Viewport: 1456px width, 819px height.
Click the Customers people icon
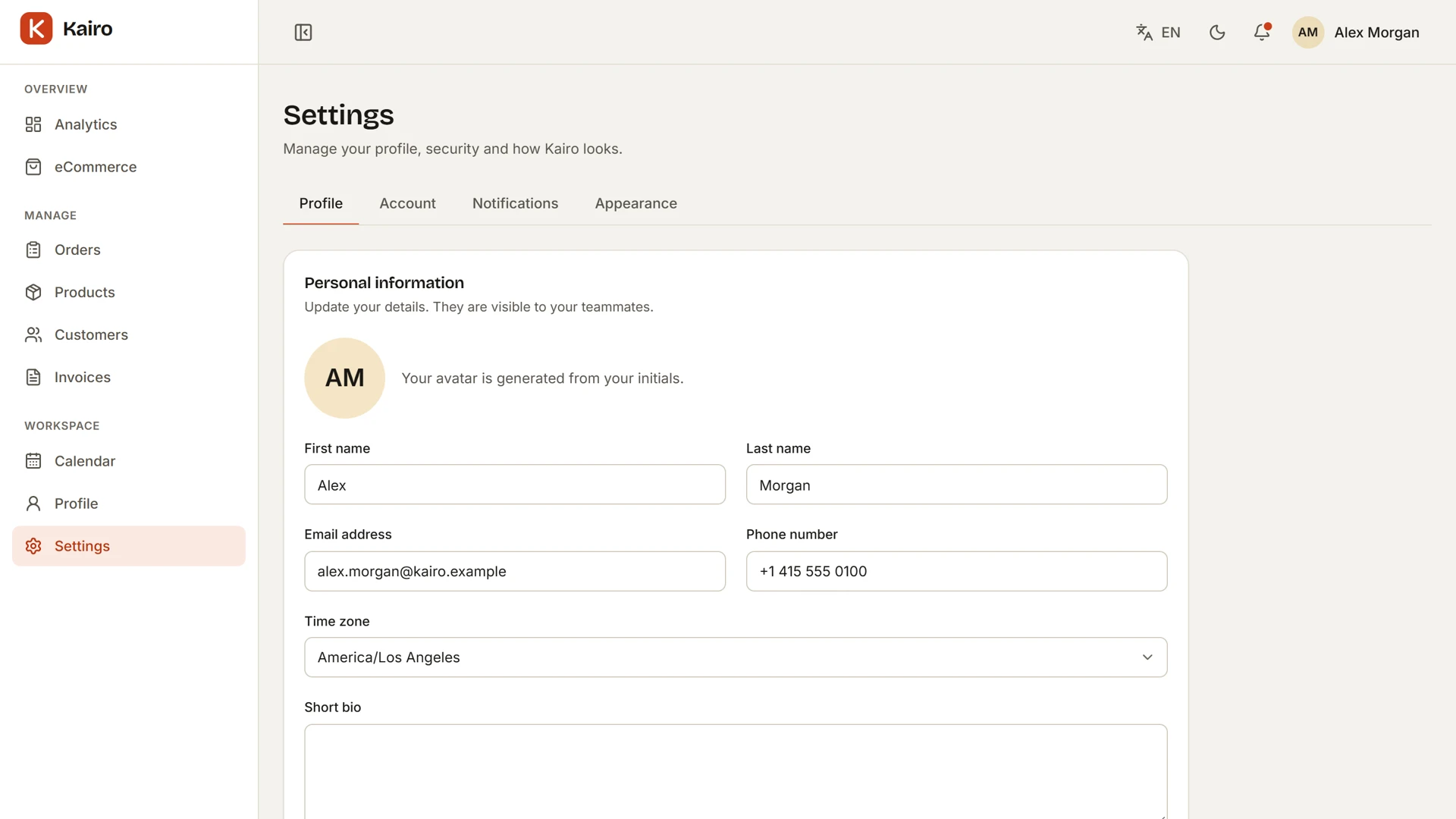tap(33, 335)
